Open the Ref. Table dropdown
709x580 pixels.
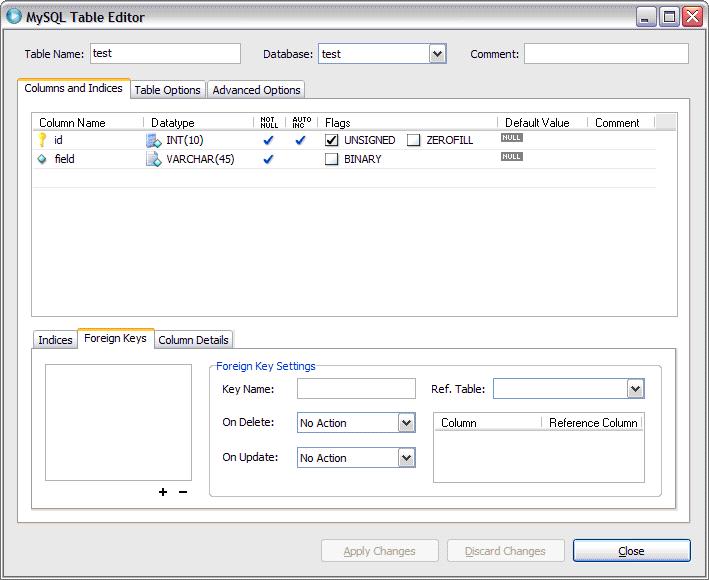point(635,389)
